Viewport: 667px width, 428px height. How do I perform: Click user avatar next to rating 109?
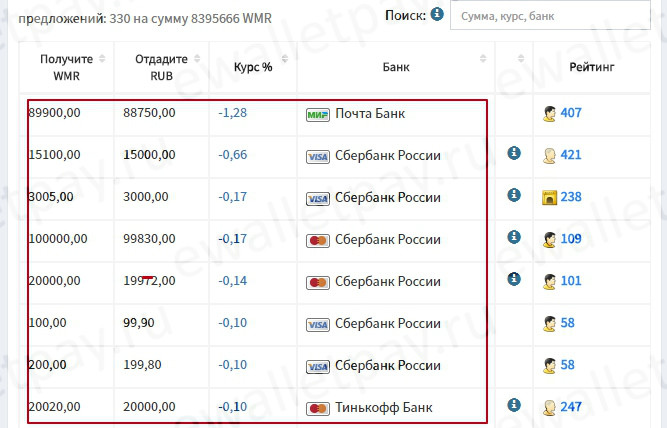549,240
